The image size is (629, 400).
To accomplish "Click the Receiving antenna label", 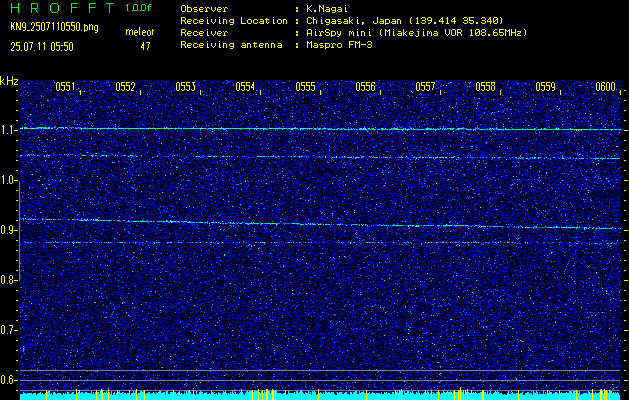I will pos(231,45).
